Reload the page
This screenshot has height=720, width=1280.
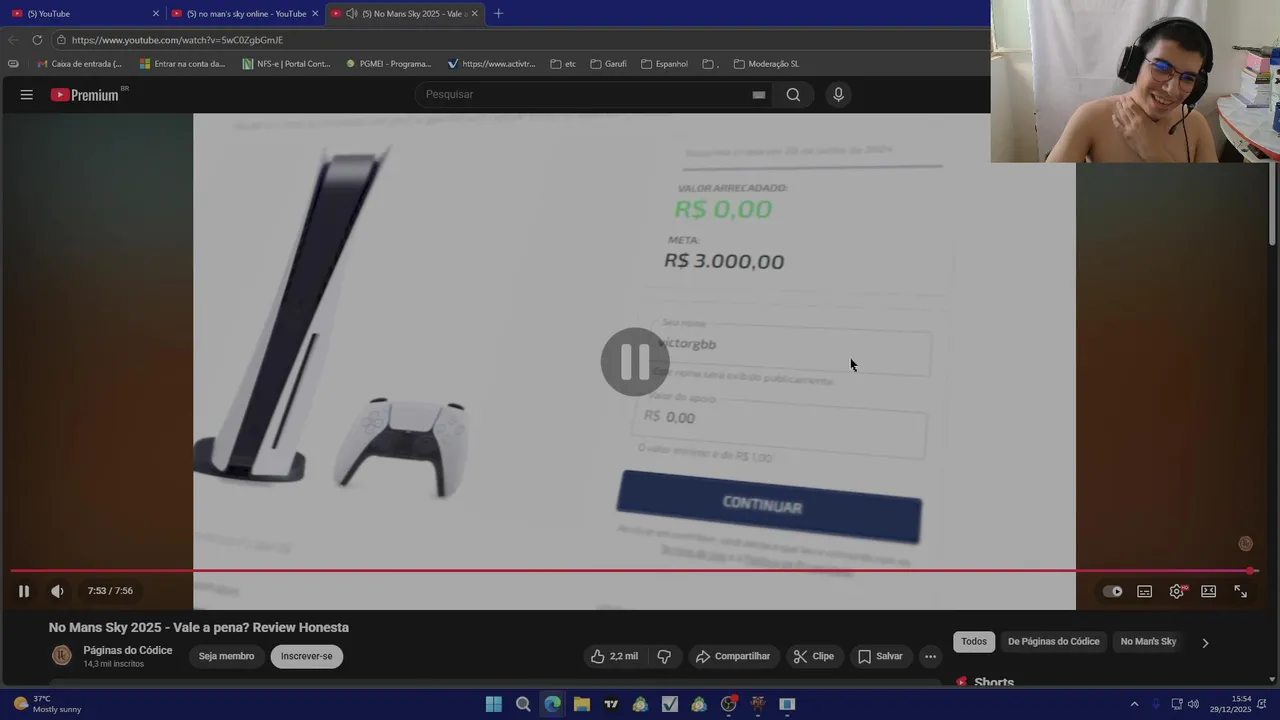pos(37,40)
